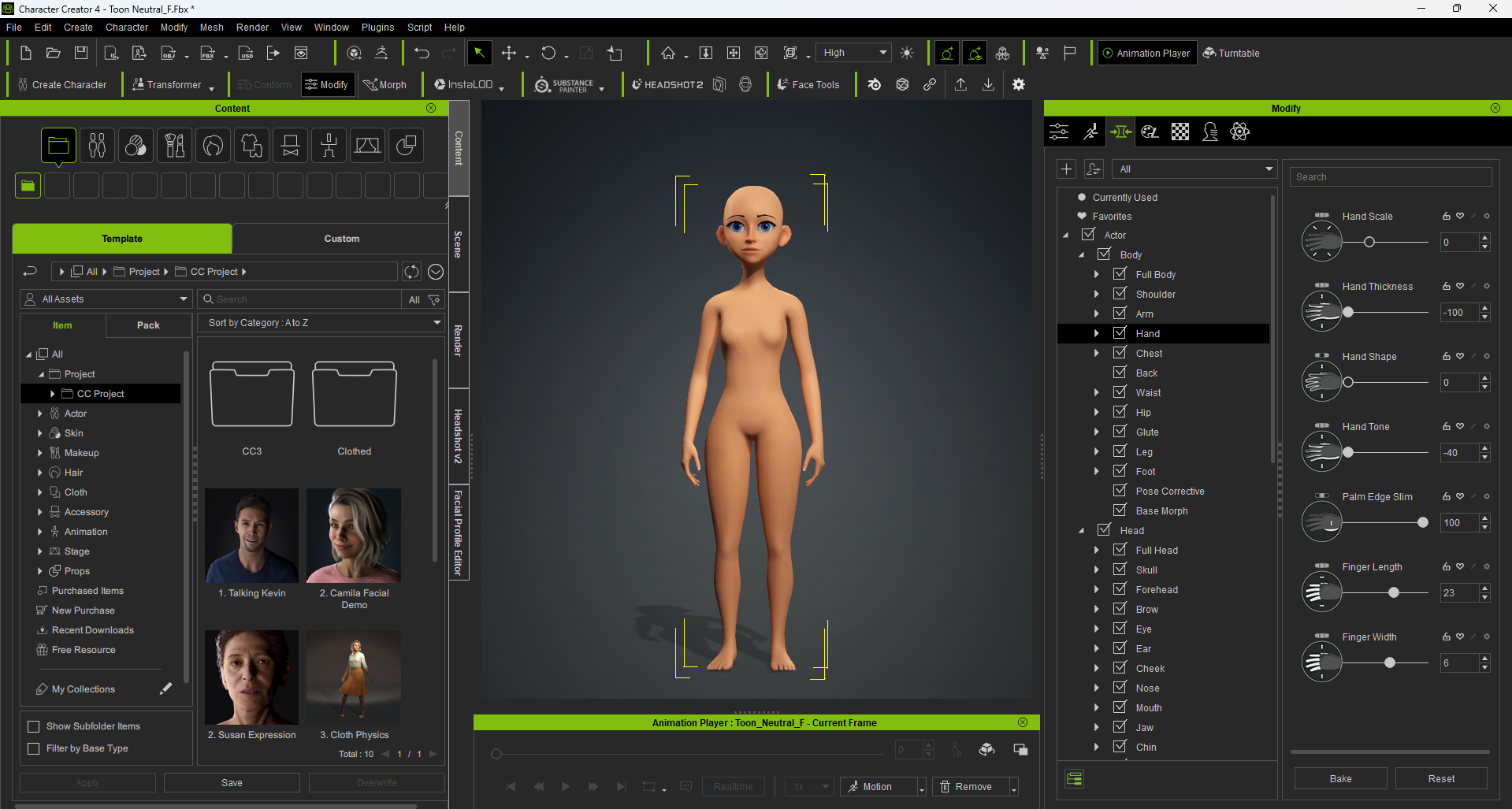Toggle the sun lighting icon in toolbar
This screenshot has width=1512, height=809.
pos(907,53)
